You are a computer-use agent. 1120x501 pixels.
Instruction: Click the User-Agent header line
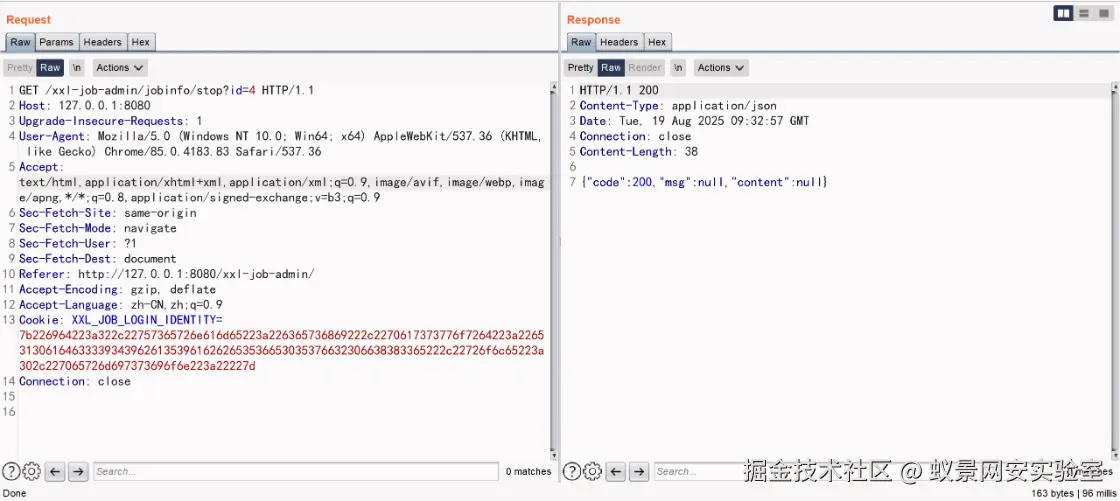(280, 144)
